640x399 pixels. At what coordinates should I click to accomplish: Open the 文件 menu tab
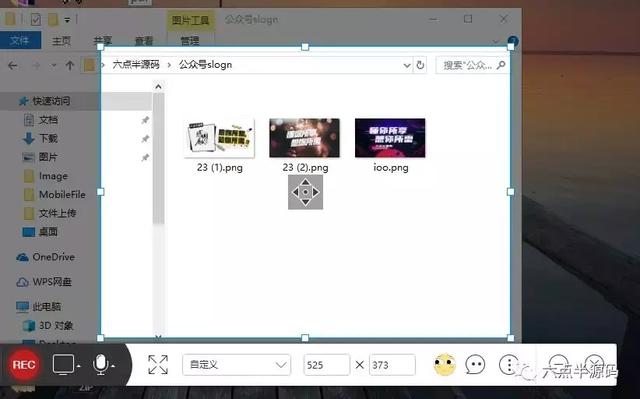click(20, 40)
